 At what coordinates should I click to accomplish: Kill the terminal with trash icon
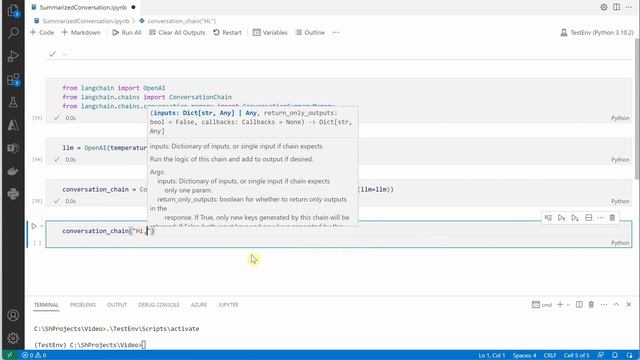(x=591, y=304)
